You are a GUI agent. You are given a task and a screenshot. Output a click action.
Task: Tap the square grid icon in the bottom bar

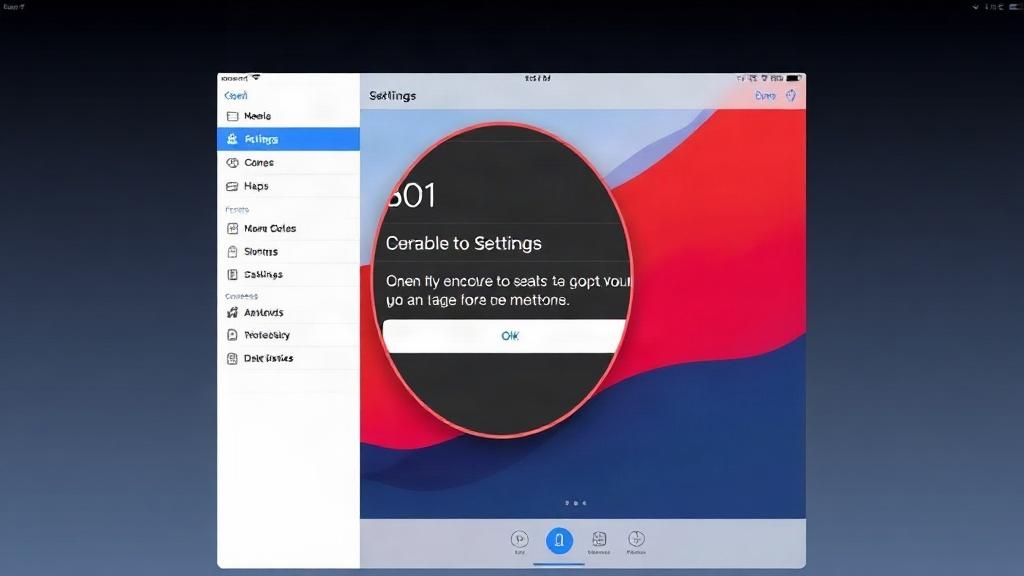(599, 539)
